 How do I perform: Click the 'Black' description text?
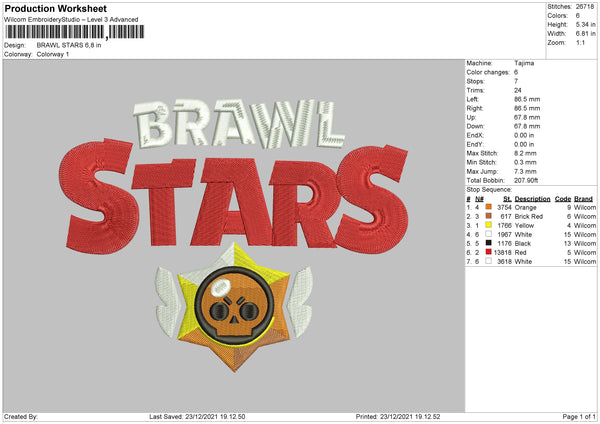point(523,243)
